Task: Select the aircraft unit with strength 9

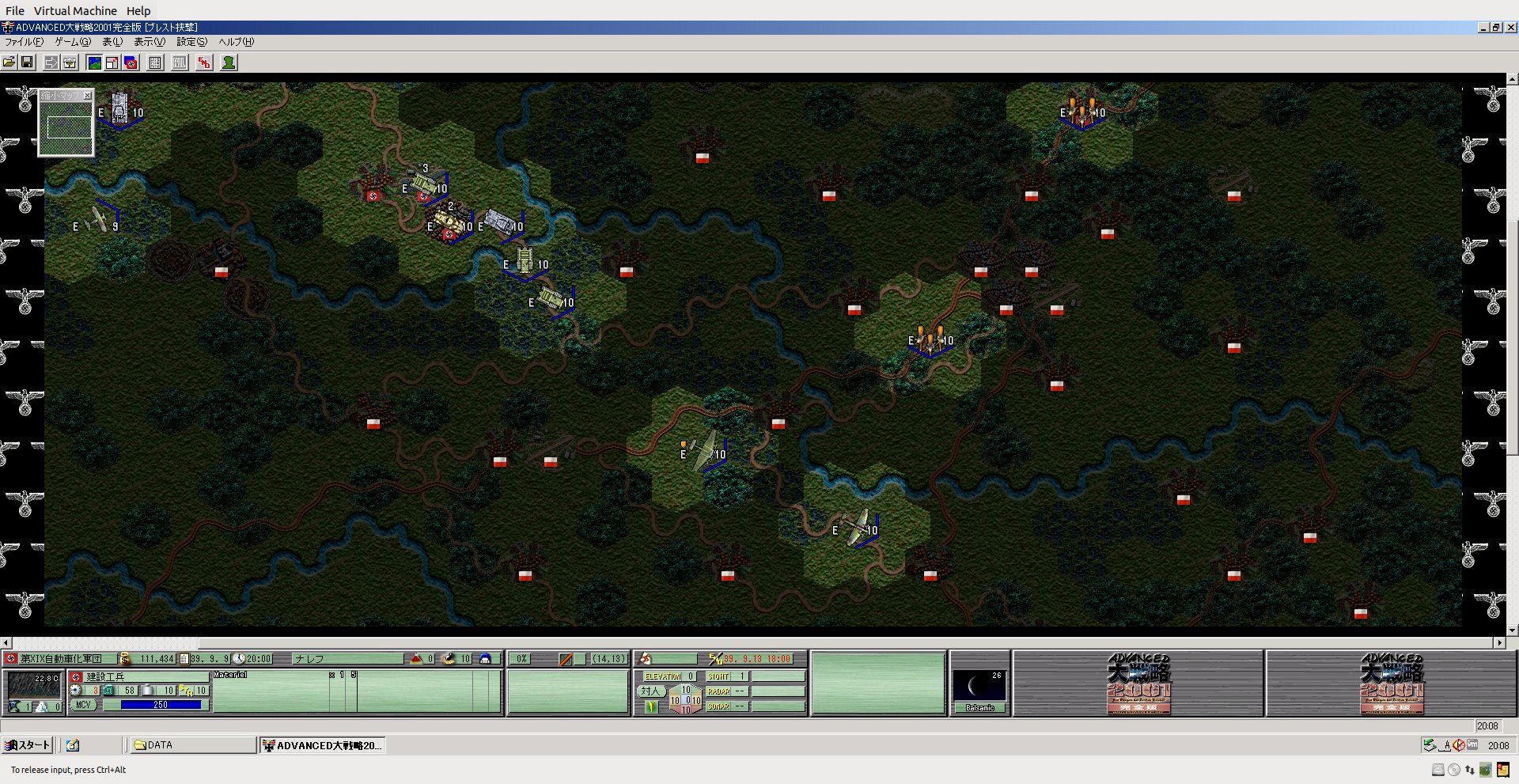Action: point(98,218)
